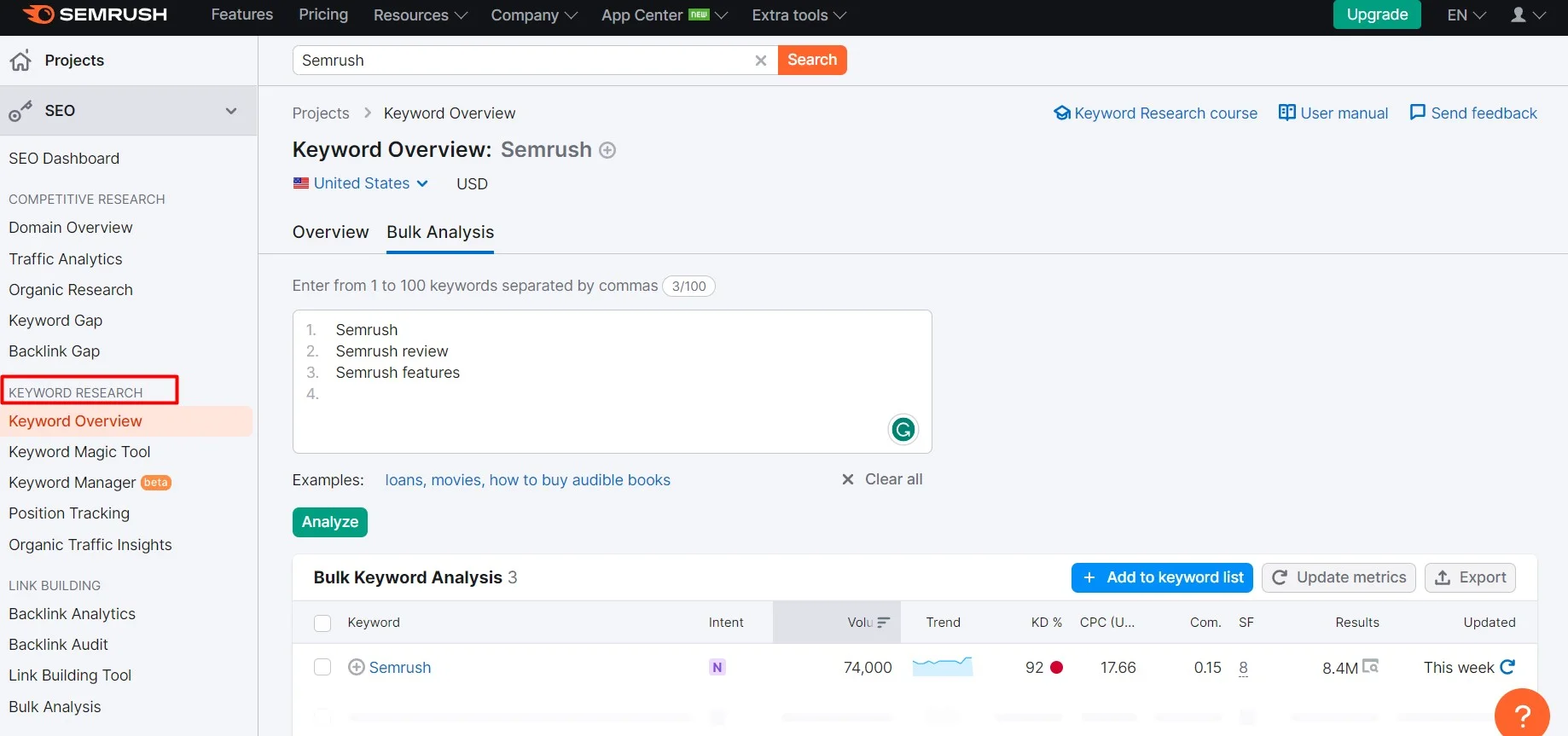The image size is (1568, 736).
Task: Click the SEO key icon
Action: tap(20, 112)
